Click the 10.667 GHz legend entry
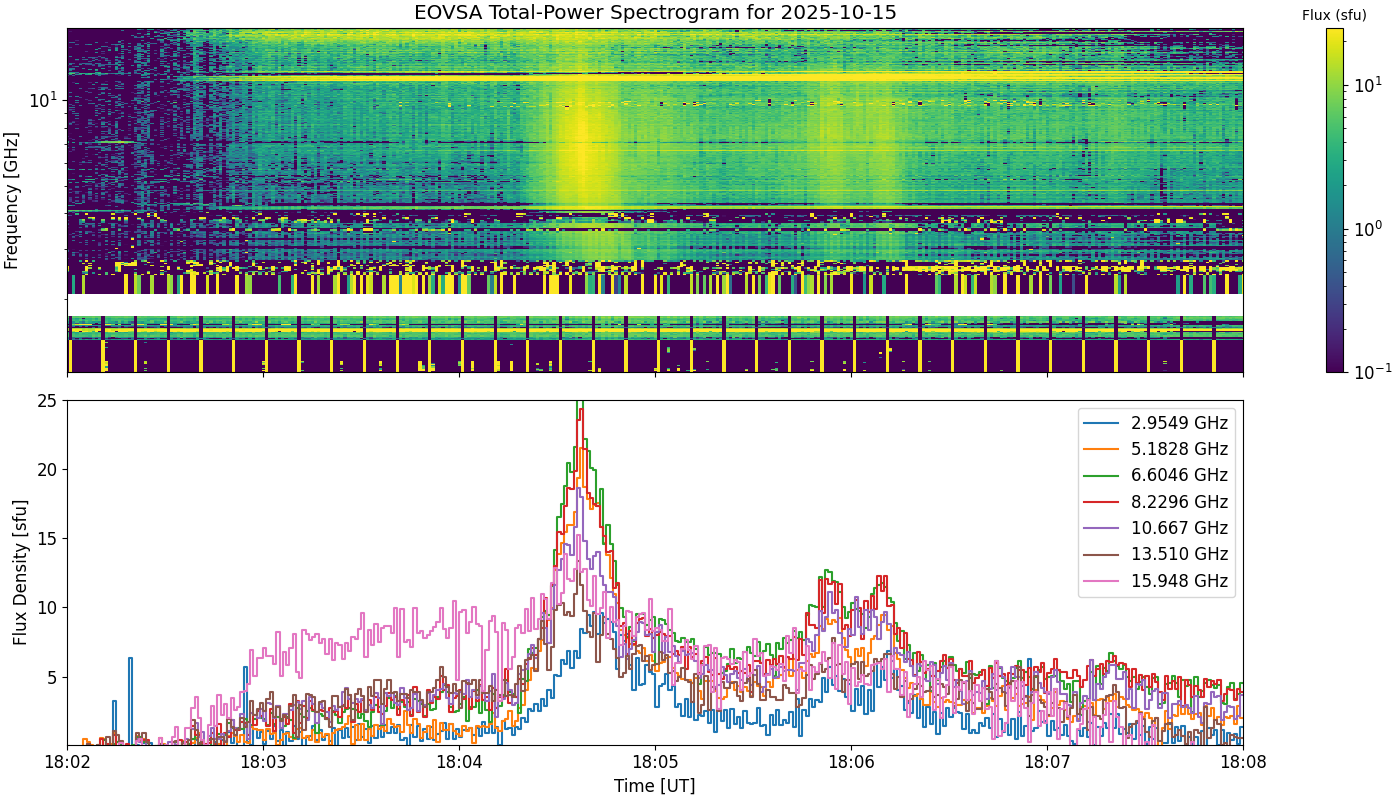Image resolution: width=1400 pixels, height=800 pixels. coord(1156,528)
